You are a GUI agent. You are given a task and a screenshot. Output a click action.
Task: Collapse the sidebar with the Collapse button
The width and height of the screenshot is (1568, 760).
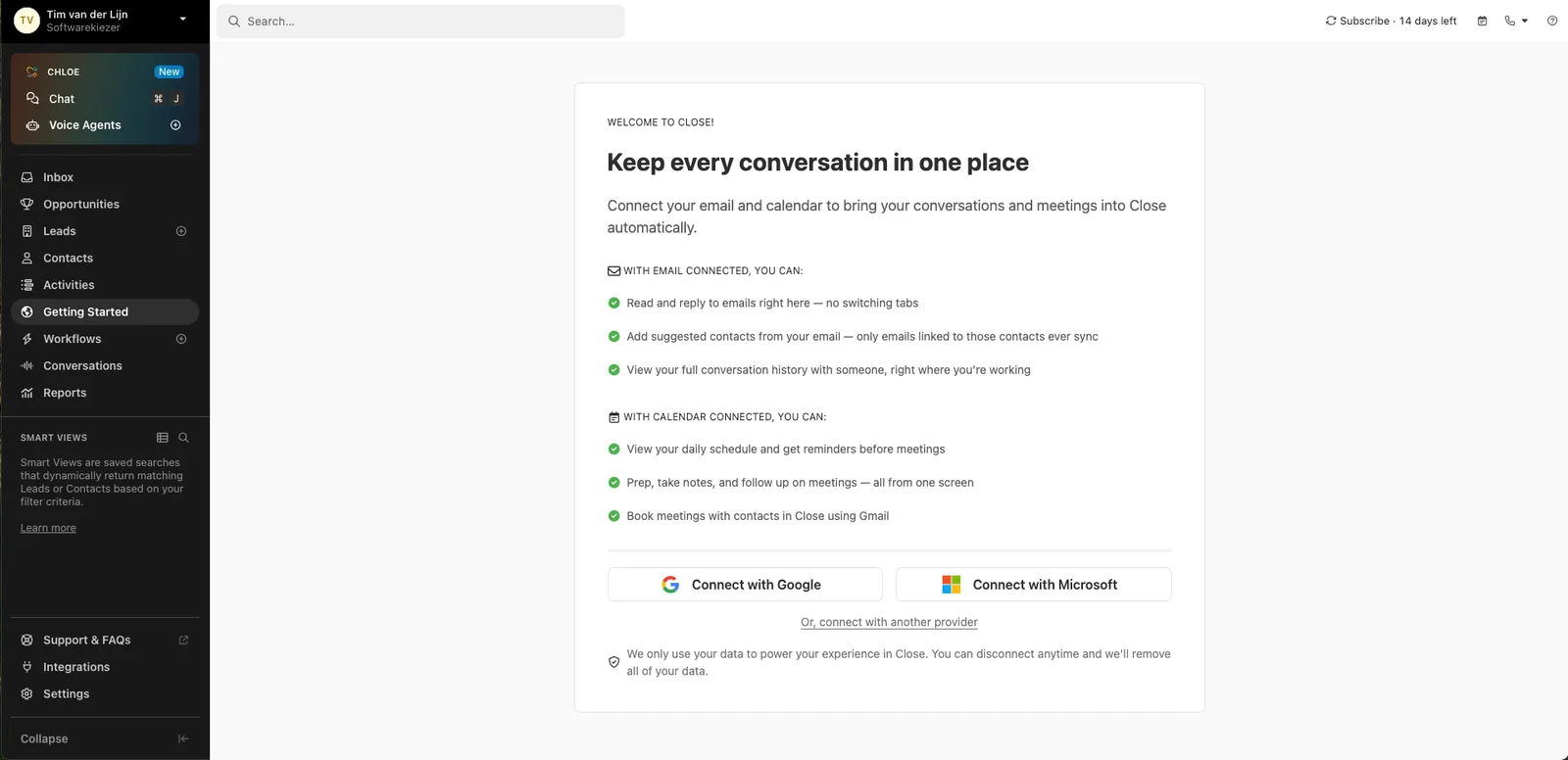(x=105, y=739)
